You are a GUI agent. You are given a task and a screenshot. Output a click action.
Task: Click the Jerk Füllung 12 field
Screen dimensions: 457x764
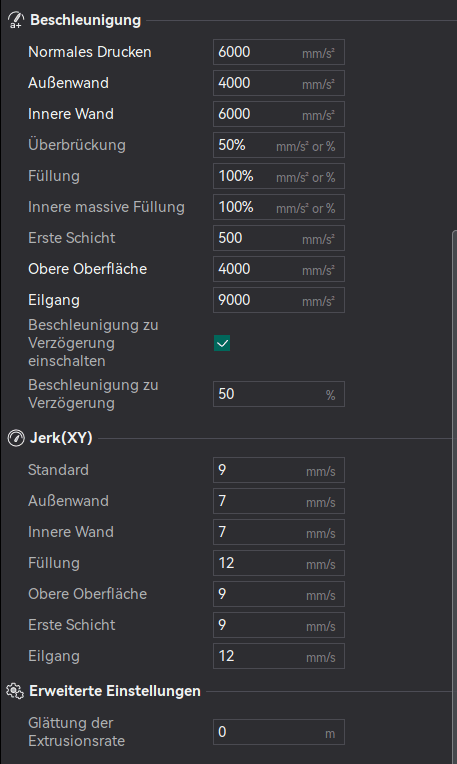tap(279, 563)
